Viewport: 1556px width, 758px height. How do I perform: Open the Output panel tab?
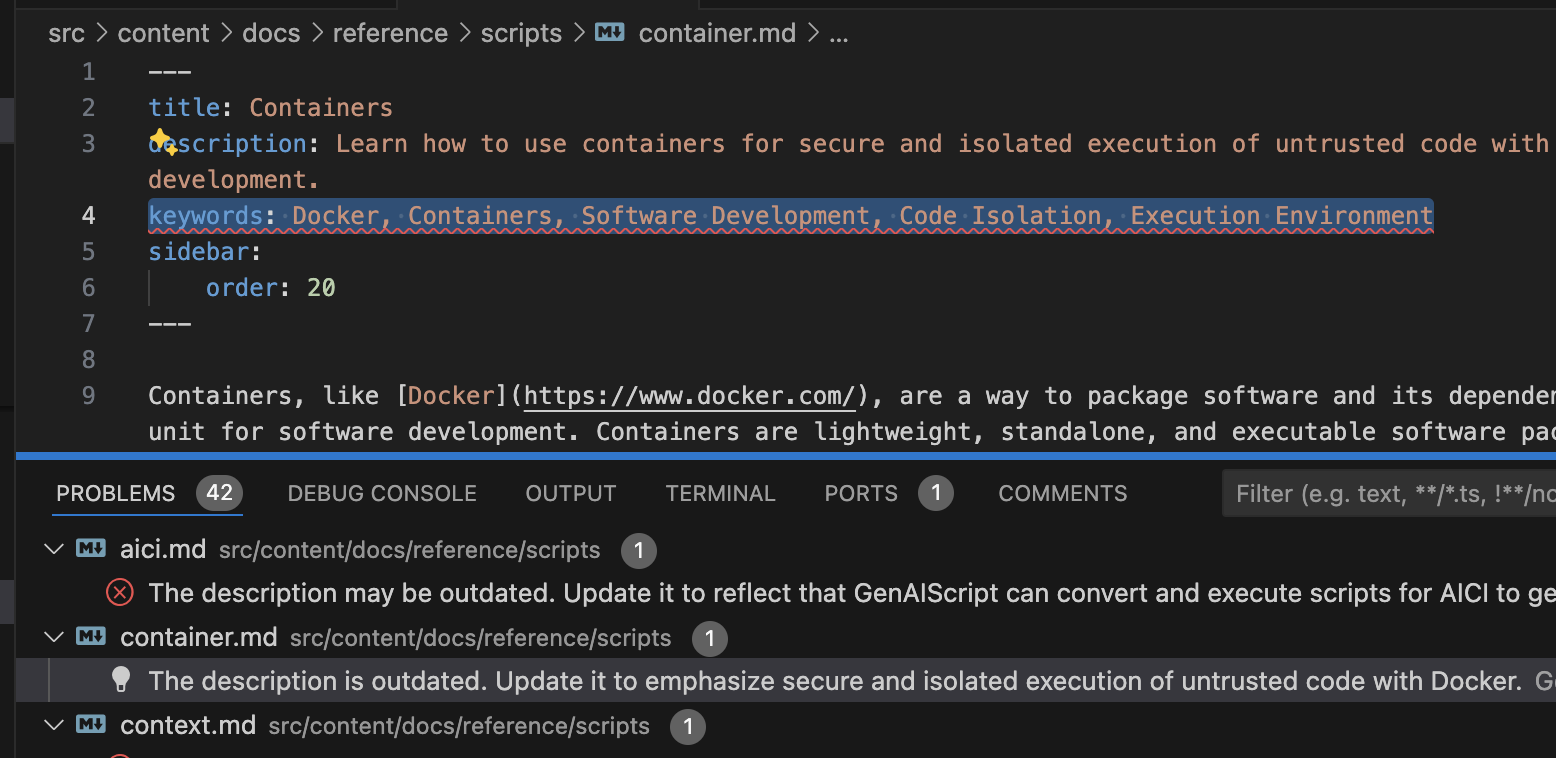point(571,493)
